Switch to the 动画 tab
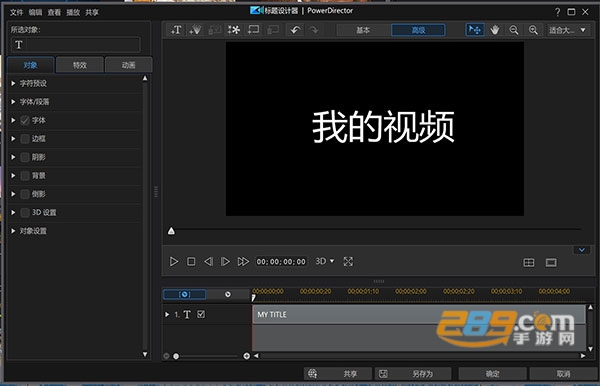The height and width of the screenshot is (386, 600). (x=129, y=65)
